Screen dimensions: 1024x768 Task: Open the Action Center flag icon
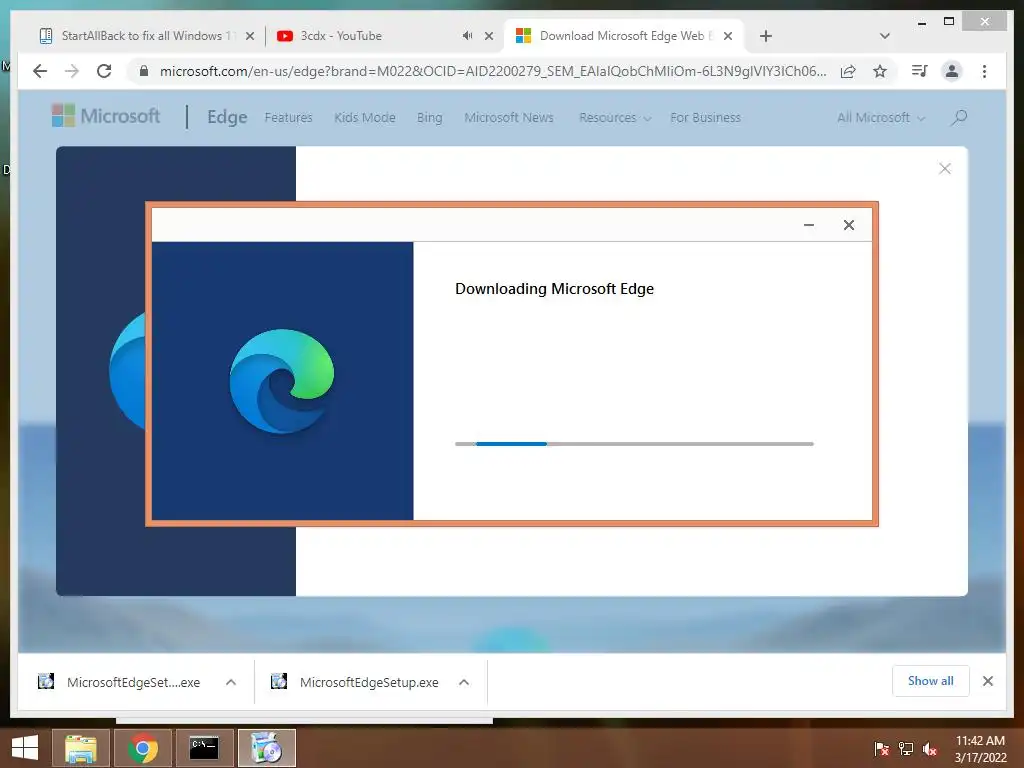[882, 749]
